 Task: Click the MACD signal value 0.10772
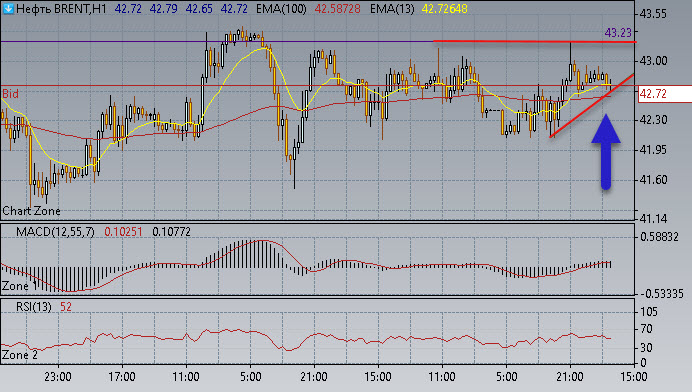pyautogui.click(x=171, y=232)
